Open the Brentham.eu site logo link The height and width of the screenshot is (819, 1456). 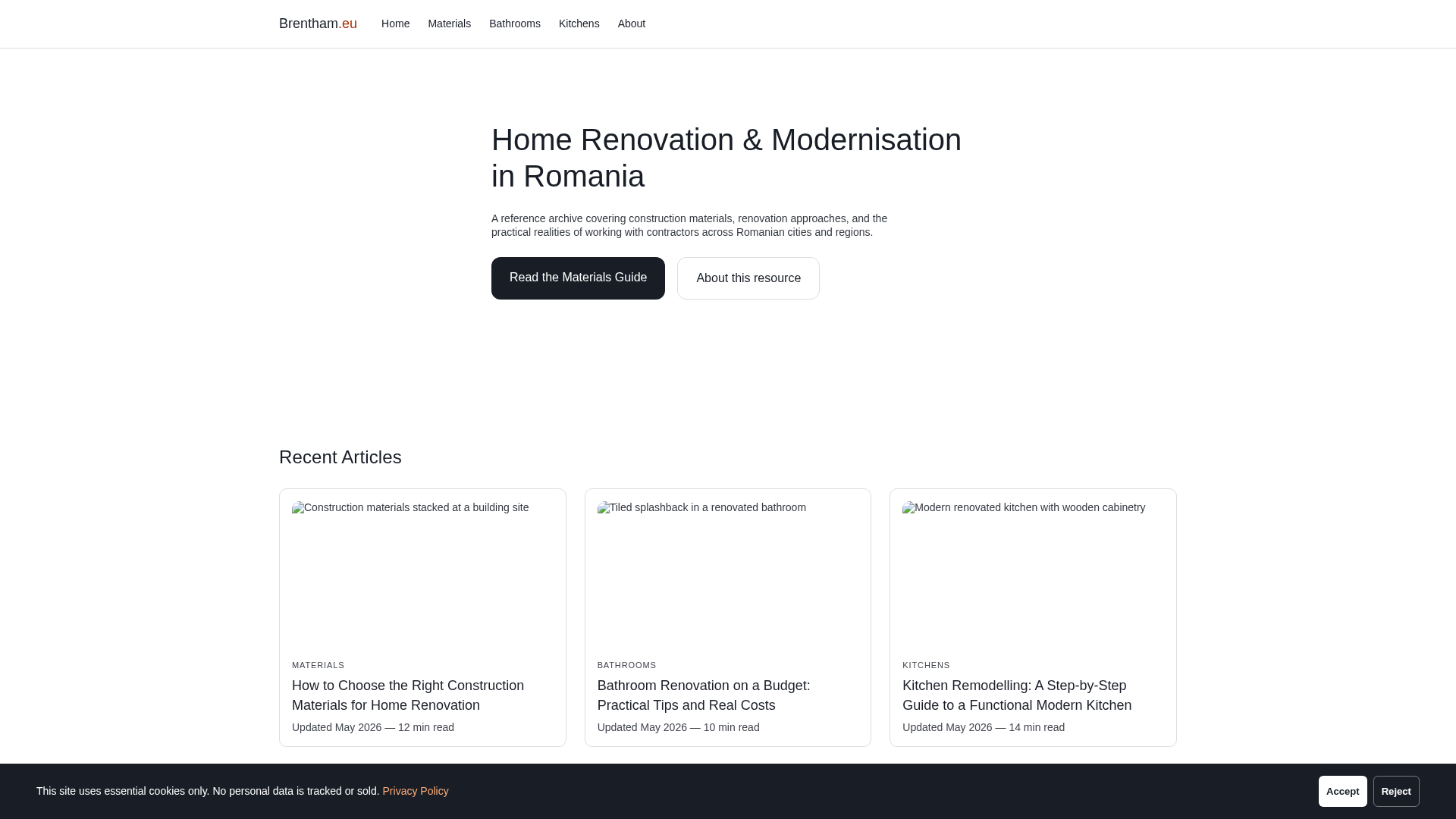pyautogui.click(x=318, y=24)
